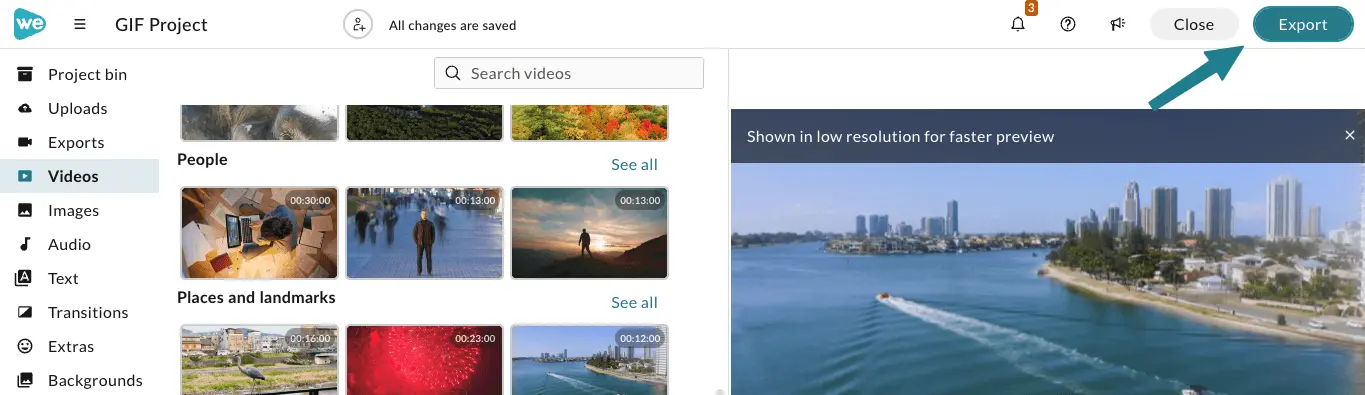Go to Exports section
Screen dimensions: 1365x395
tap(79, 142)
